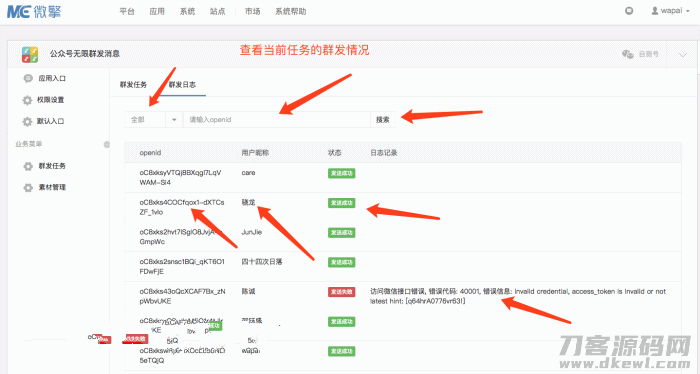The image size is (700, 374).
Task: Click the 素材管理 gear icon
Action: pyautogui.click(x=28, y=187)
